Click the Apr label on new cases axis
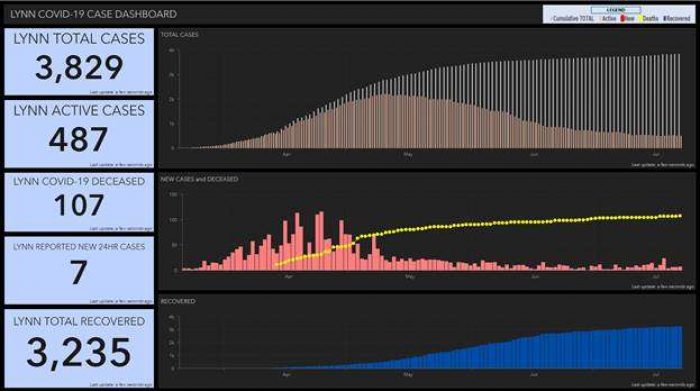The image size is (700, 391). point(288,277)
